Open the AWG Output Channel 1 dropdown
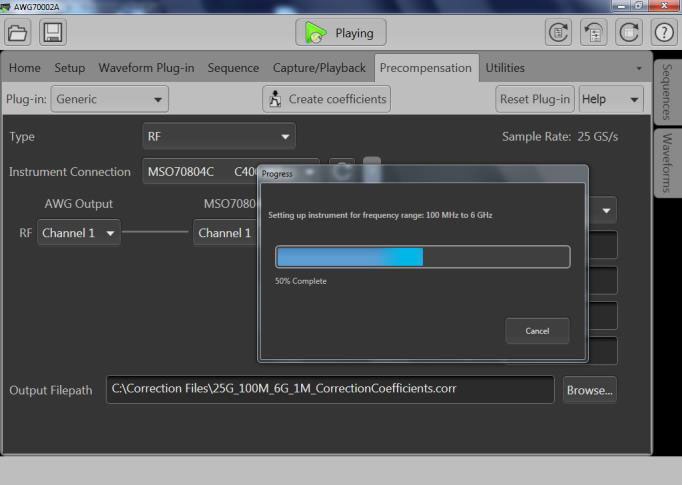Image resolution: width=682 pixels, height=485 pixels. 79,233
